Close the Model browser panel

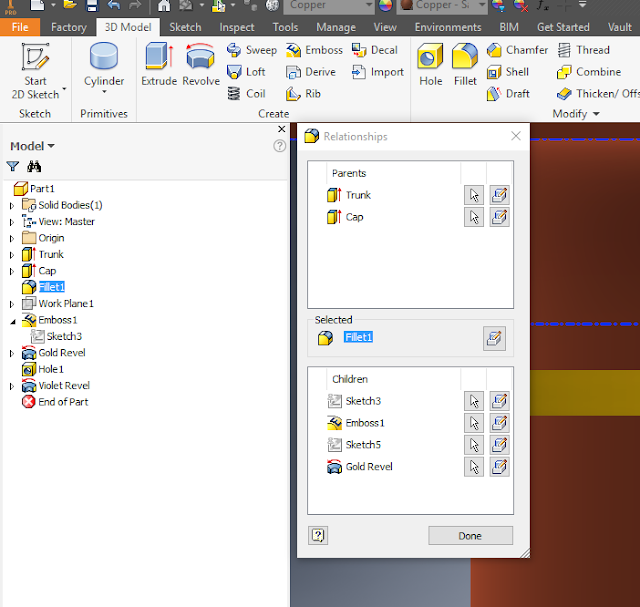[281, 129]
